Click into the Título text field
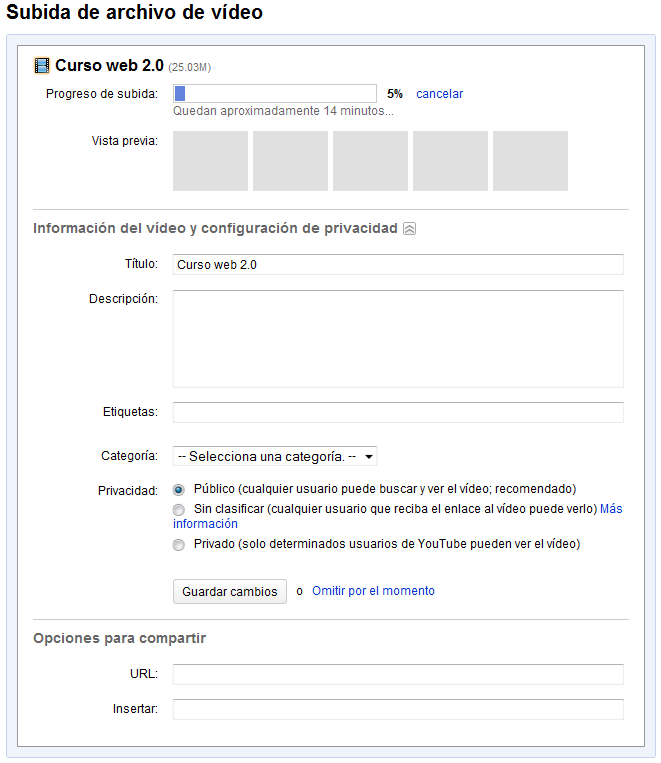This screenshot has height=763, width=661. (x=398, y=265)
